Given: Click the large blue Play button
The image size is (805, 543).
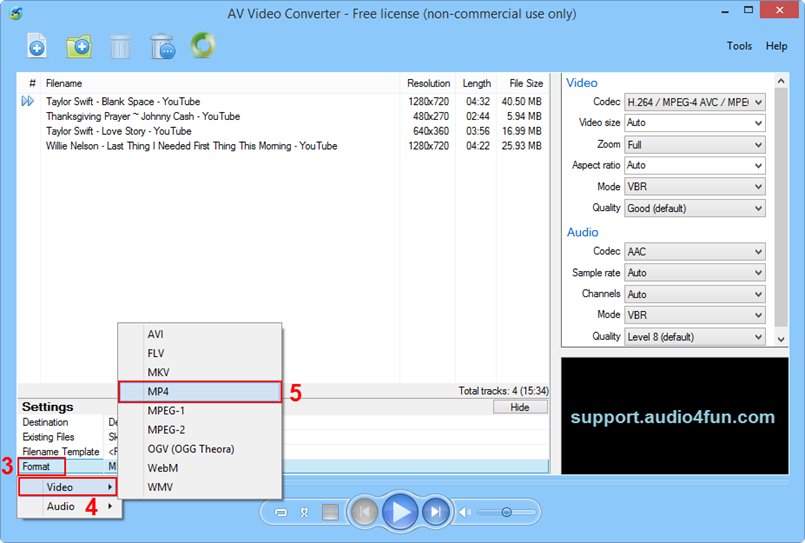Looking at the screenshot, I should (400, 512).
